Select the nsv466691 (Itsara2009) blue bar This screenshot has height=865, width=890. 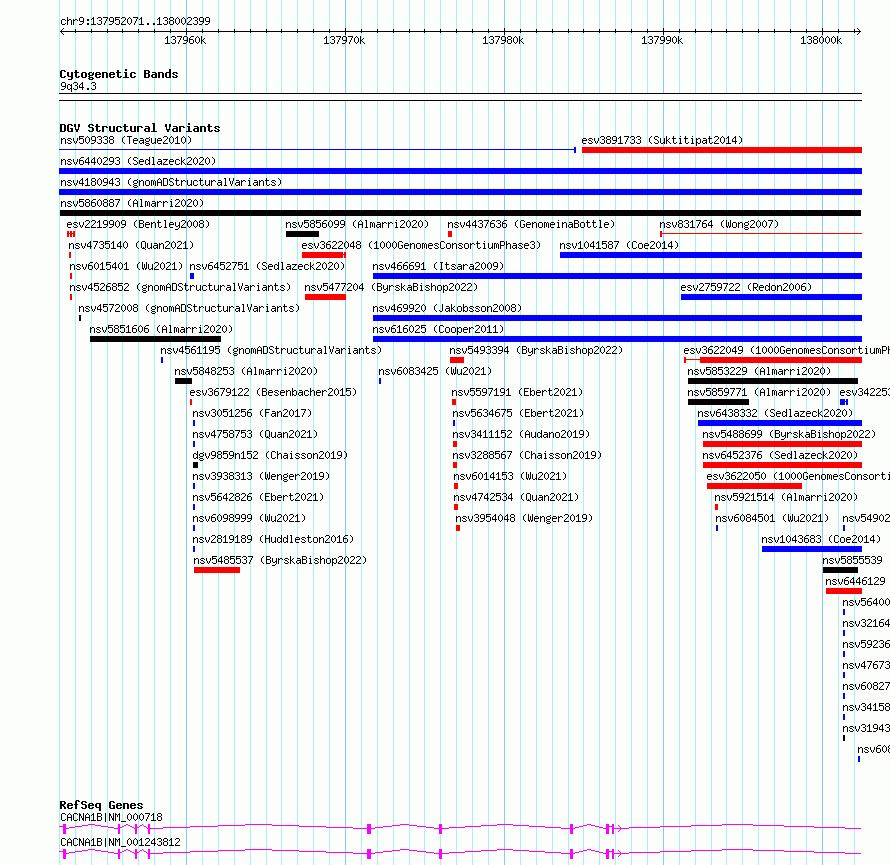(x=617, y=276)
